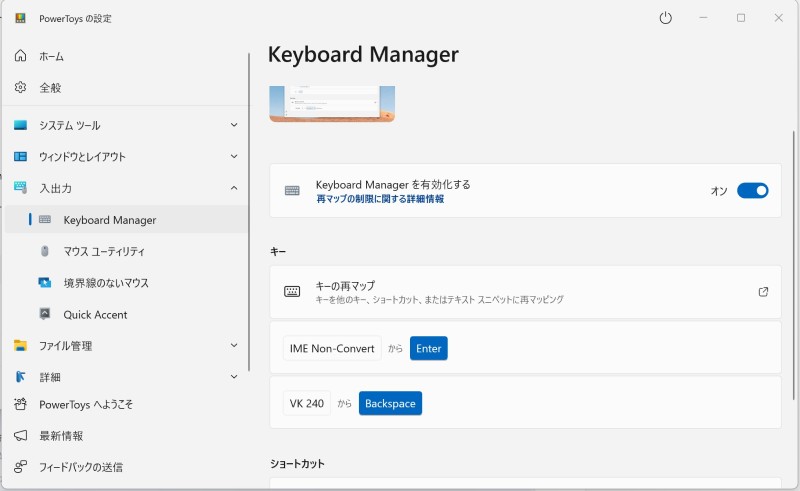Open 最新情報 page
Image resolution: width=800 pixels, height=491 pixels.
coord(126,436)
